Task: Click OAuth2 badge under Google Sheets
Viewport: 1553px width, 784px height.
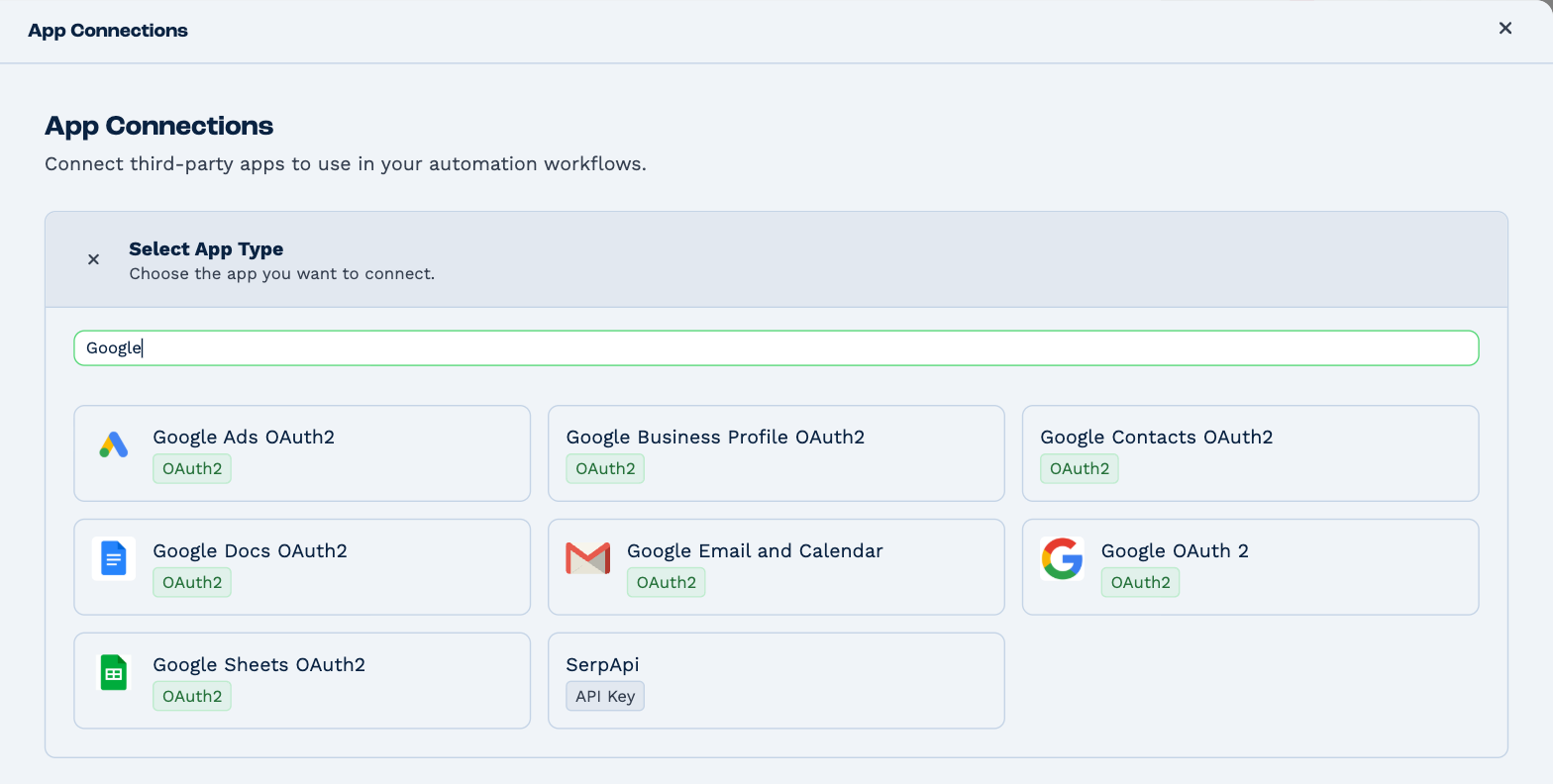Action: coord(192,696)
